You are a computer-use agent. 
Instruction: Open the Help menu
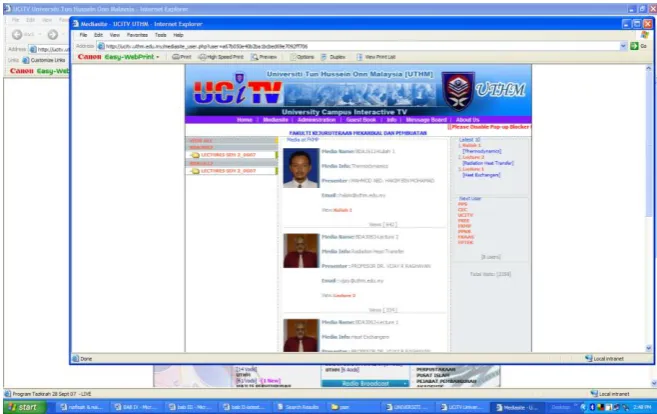[x=178, y=35]
